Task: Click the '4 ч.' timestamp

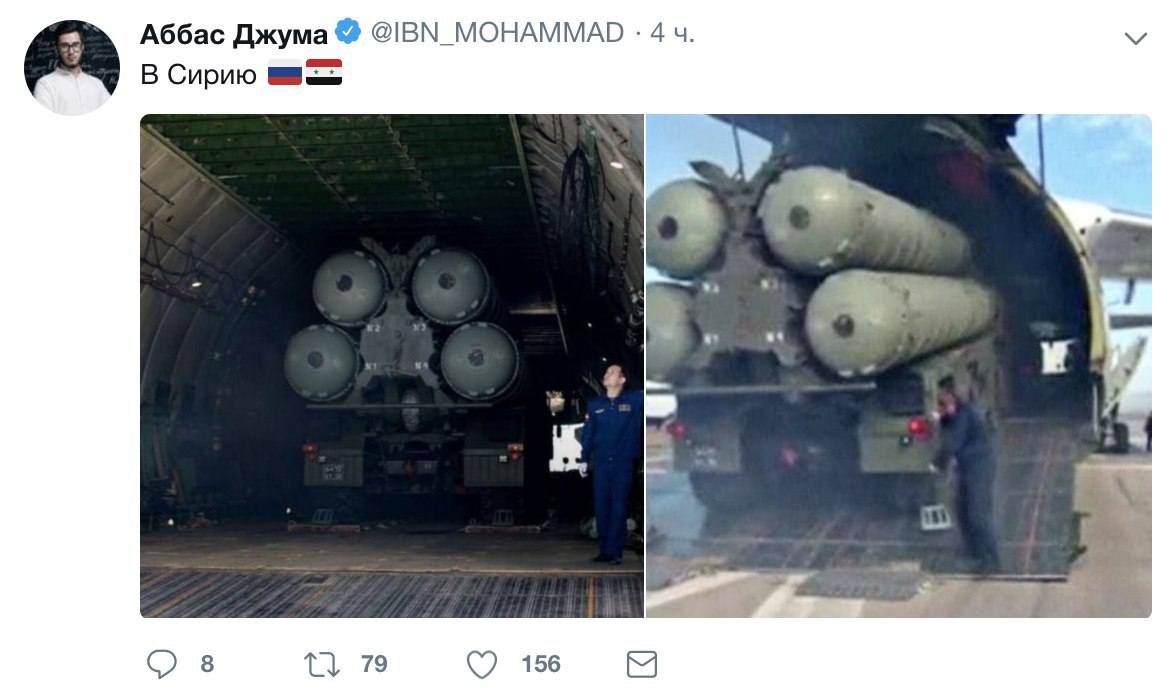Action: click(672, 32)
